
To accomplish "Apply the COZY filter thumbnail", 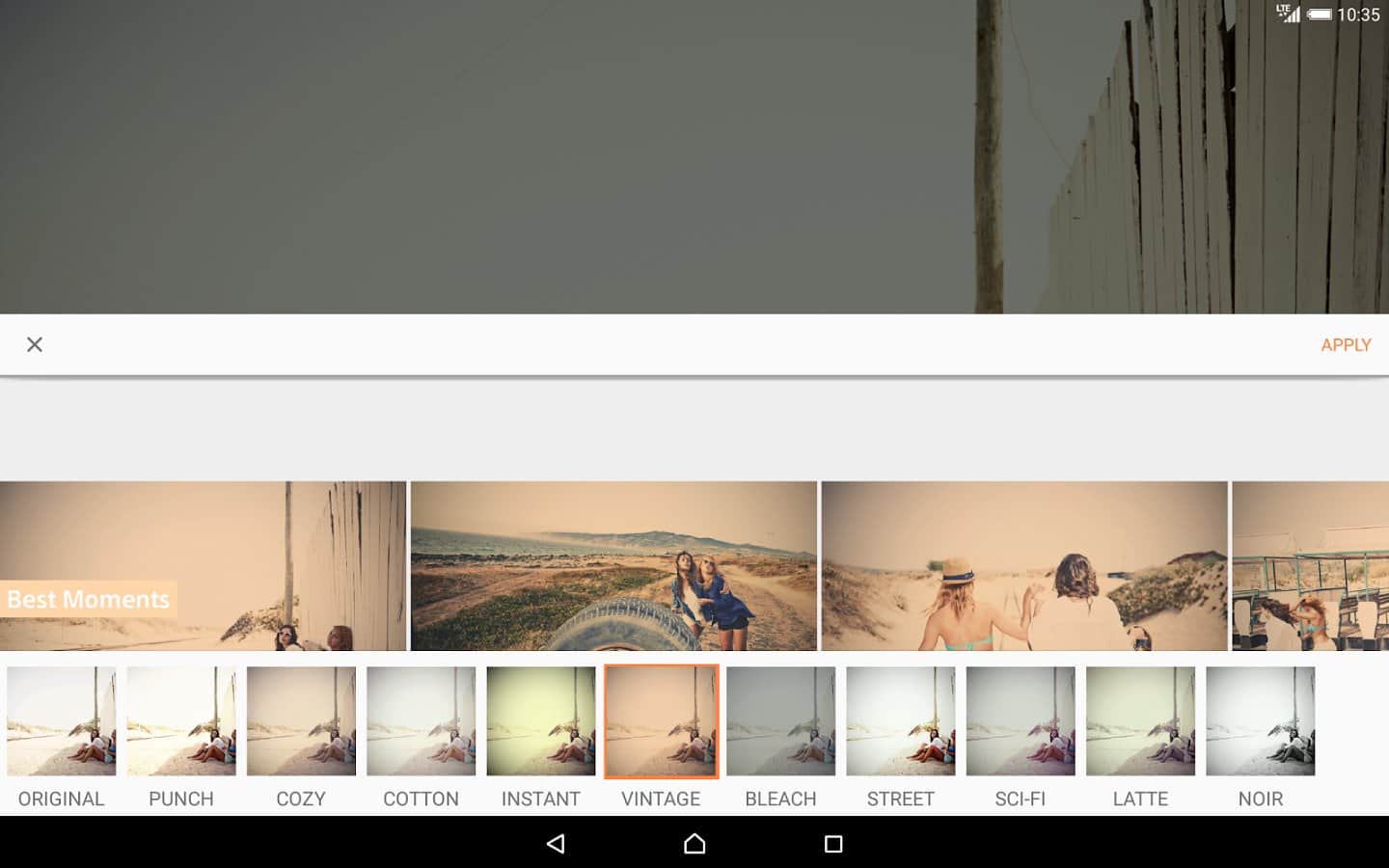I will [301, 721].
